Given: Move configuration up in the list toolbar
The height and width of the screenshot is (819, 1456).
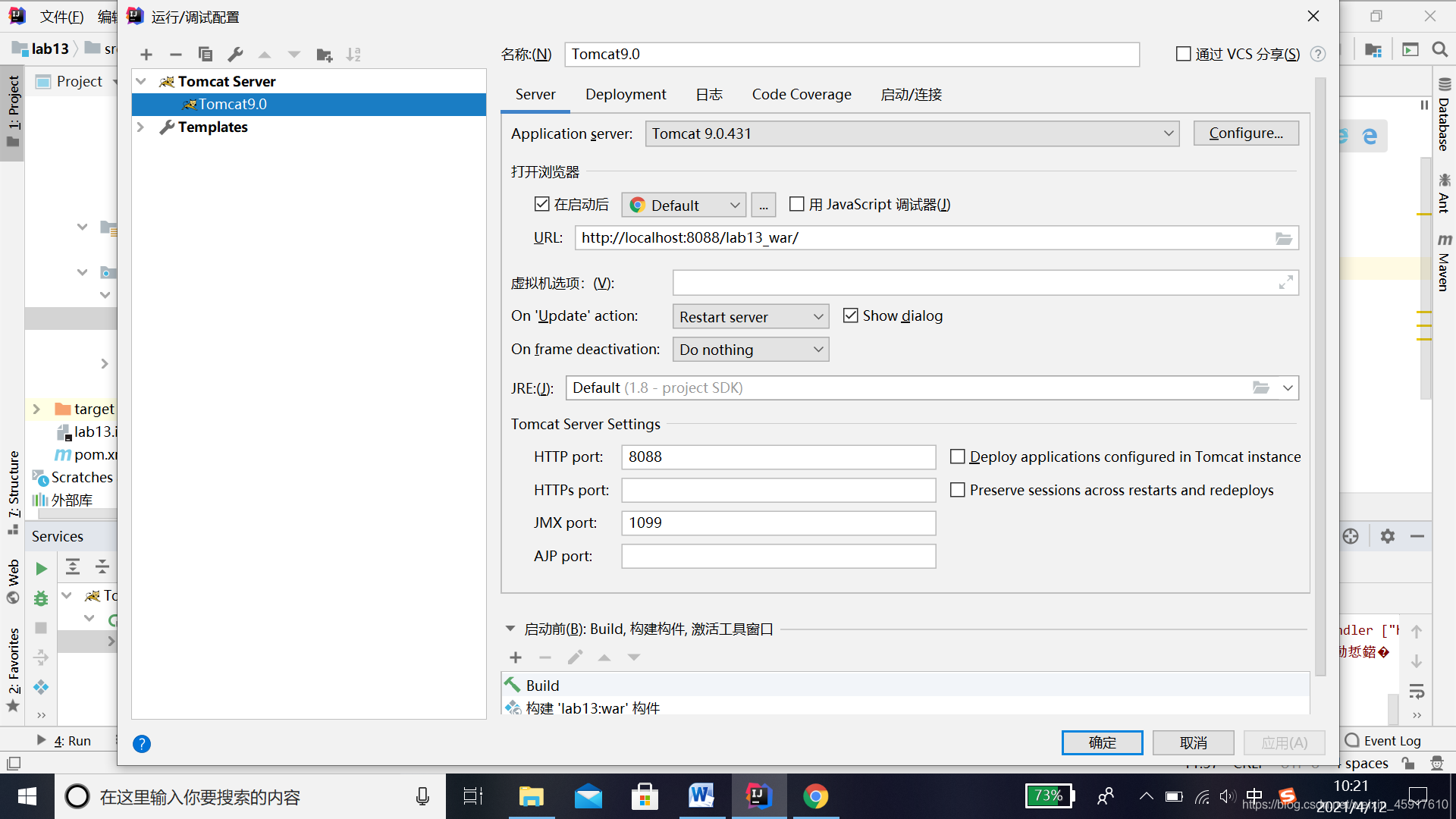Looking at the screenshot, I should coord(265,55).
